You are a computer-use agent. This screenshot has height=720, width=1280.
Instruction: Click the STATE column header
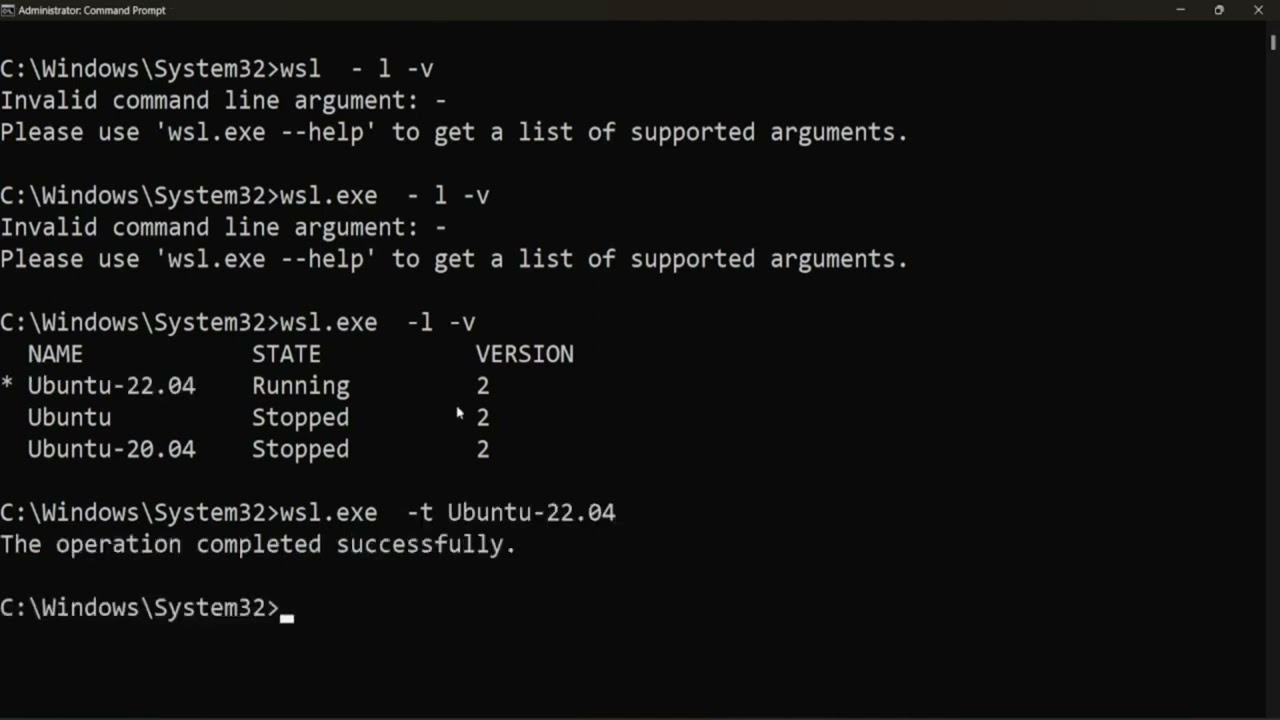tap(286, 354)
